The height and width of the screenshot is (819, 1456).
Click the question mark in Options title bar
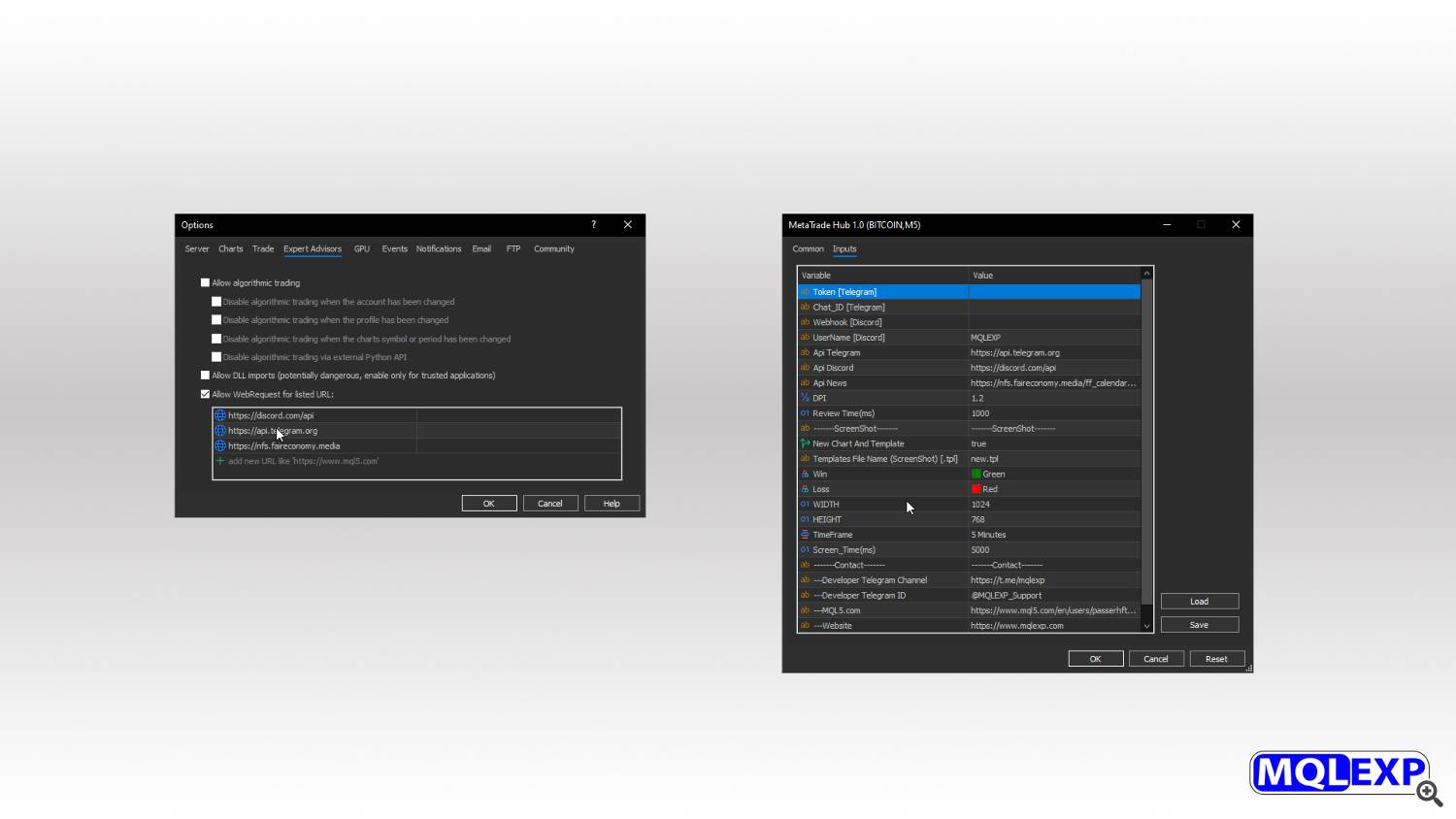tap(594, 225)
